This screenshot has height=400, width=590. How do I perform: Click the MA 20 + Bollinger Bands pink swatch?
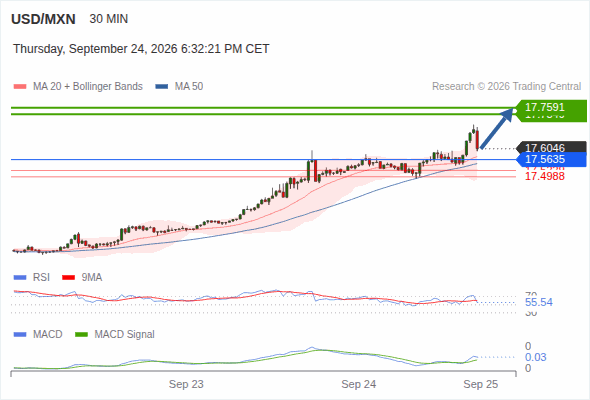pos(20,87)
